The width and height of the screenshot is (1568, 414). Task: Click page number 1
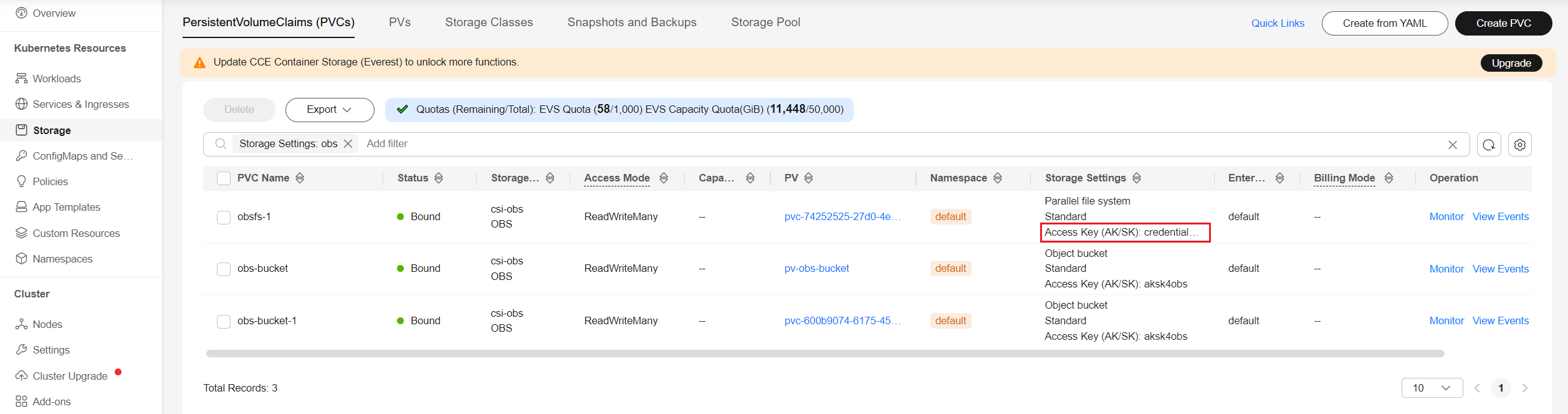coord(1501,388)
